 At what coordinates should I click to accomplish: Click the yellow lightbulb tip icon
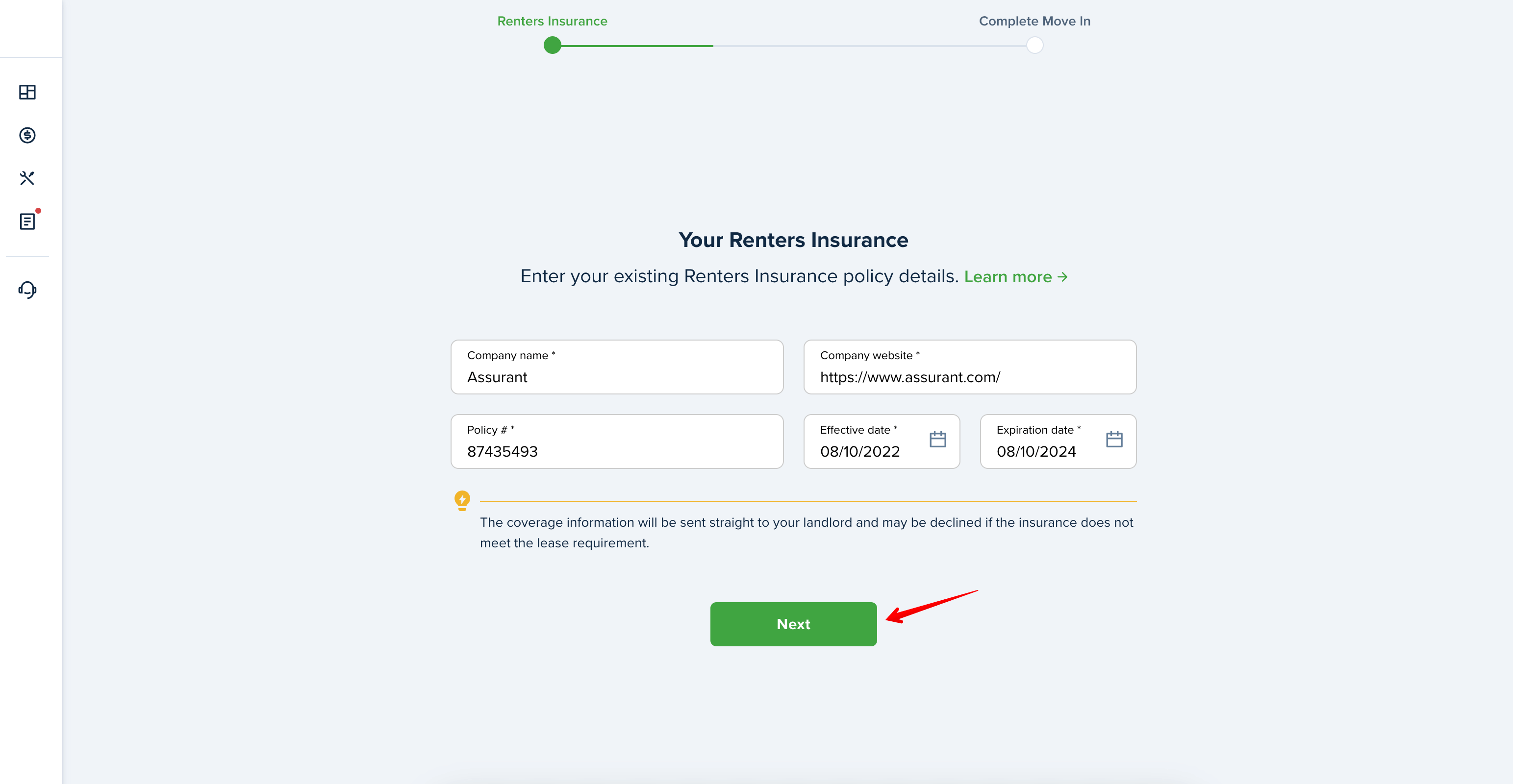point(462,501)
